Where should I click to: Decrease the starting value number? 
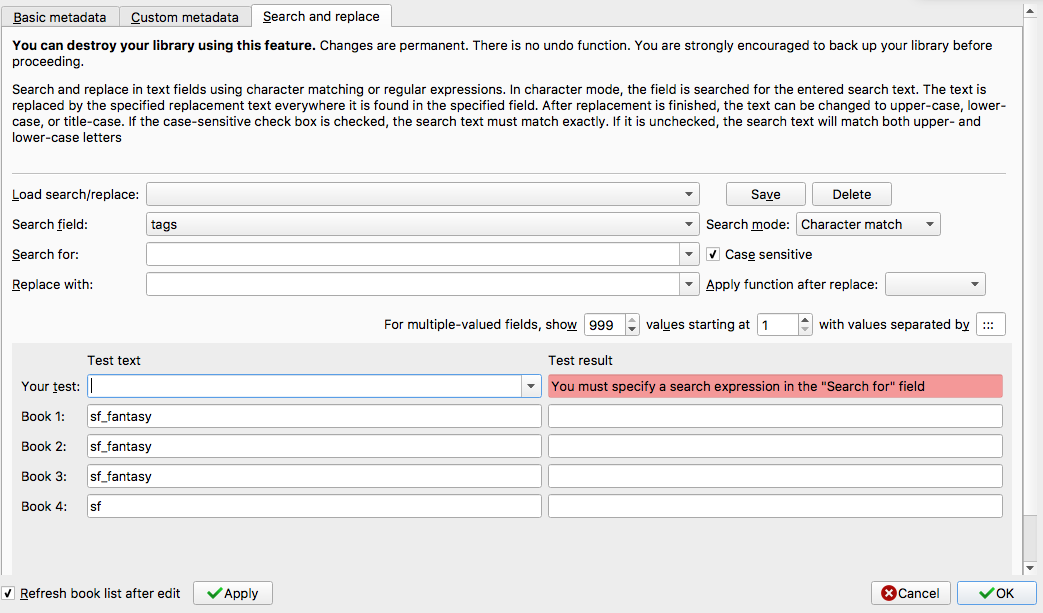click(806, 330)
